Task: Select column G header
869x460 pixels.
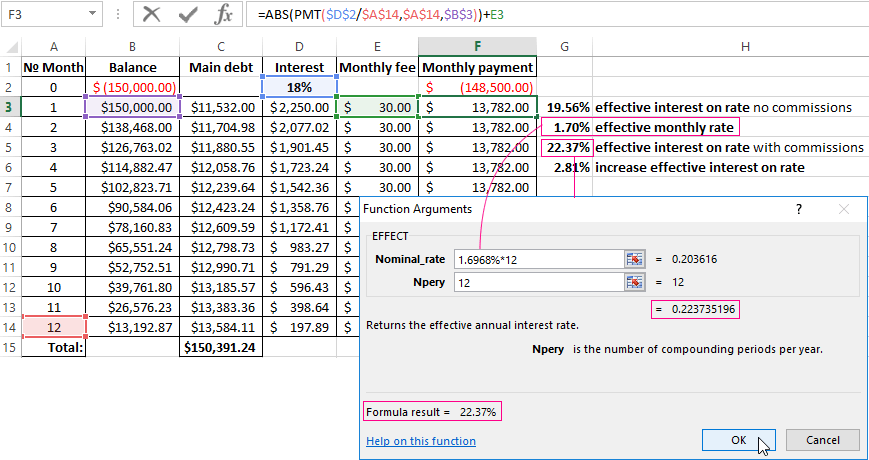Action: click(x=564, y=47)
